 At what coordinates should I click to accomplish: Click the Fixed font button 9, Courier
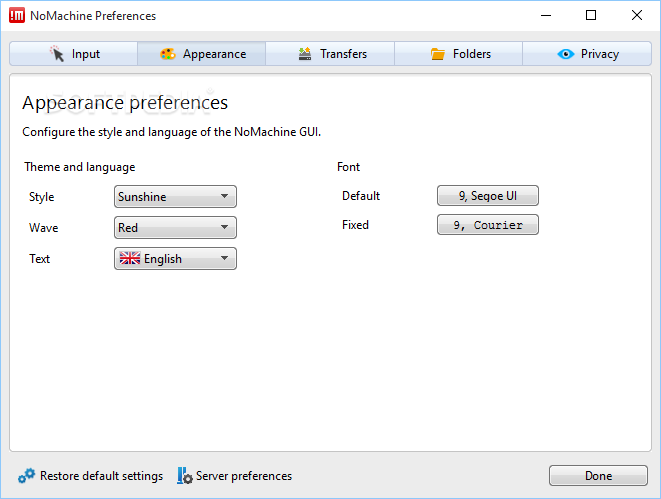tap(488, 225)
